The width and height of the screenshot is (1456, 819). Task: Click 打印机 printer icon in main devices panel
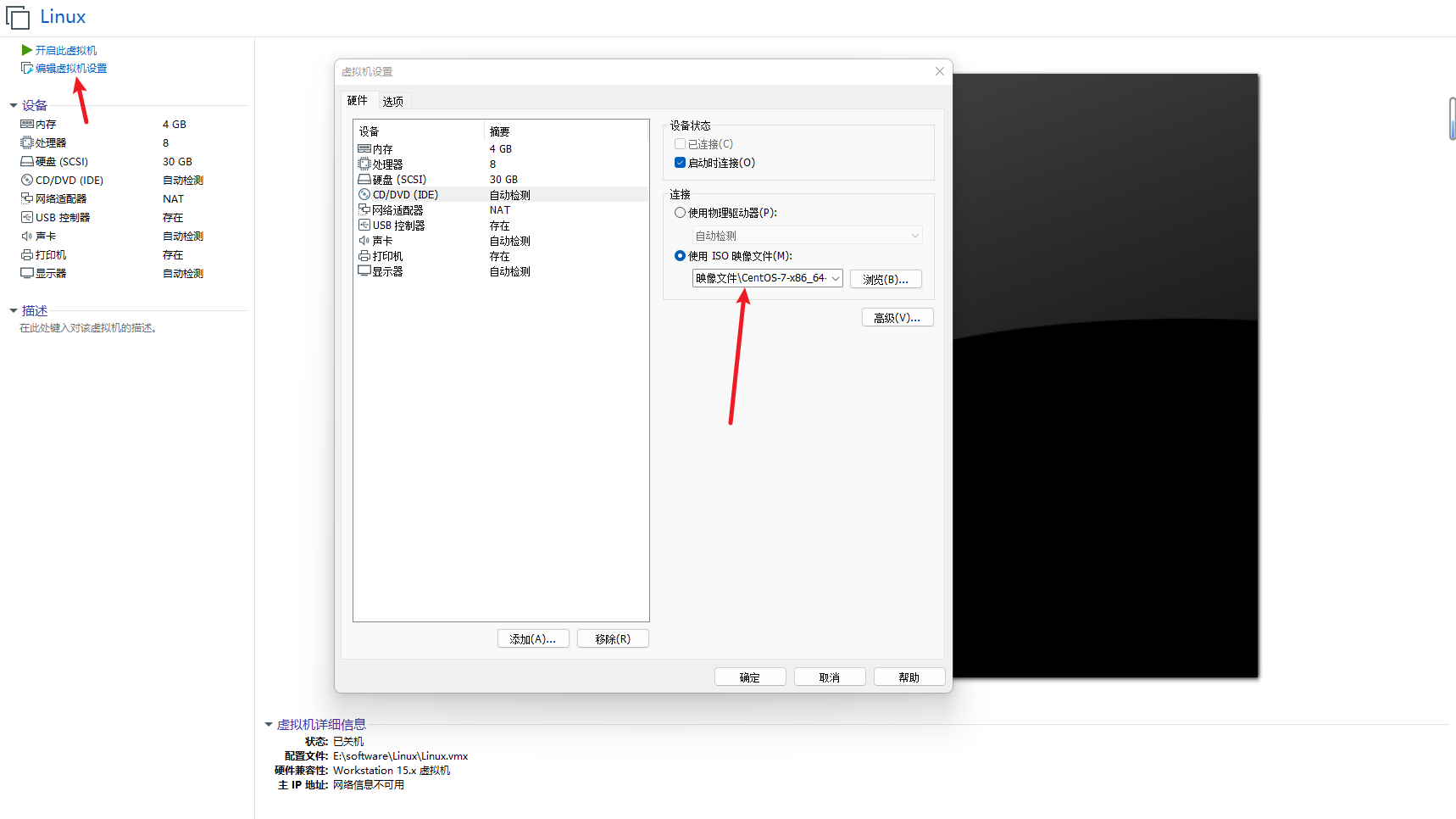pyautogui.click(x=27, y=254)
